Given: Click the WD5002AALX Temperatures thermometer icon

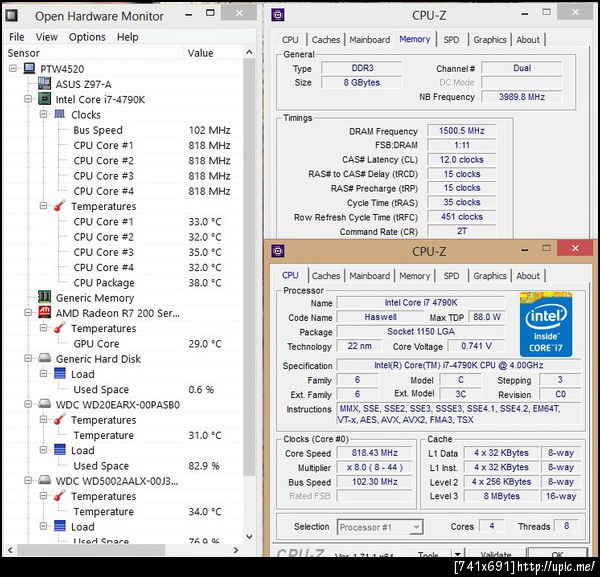Looking at the screenshot, I should click(x=60, y=496).
